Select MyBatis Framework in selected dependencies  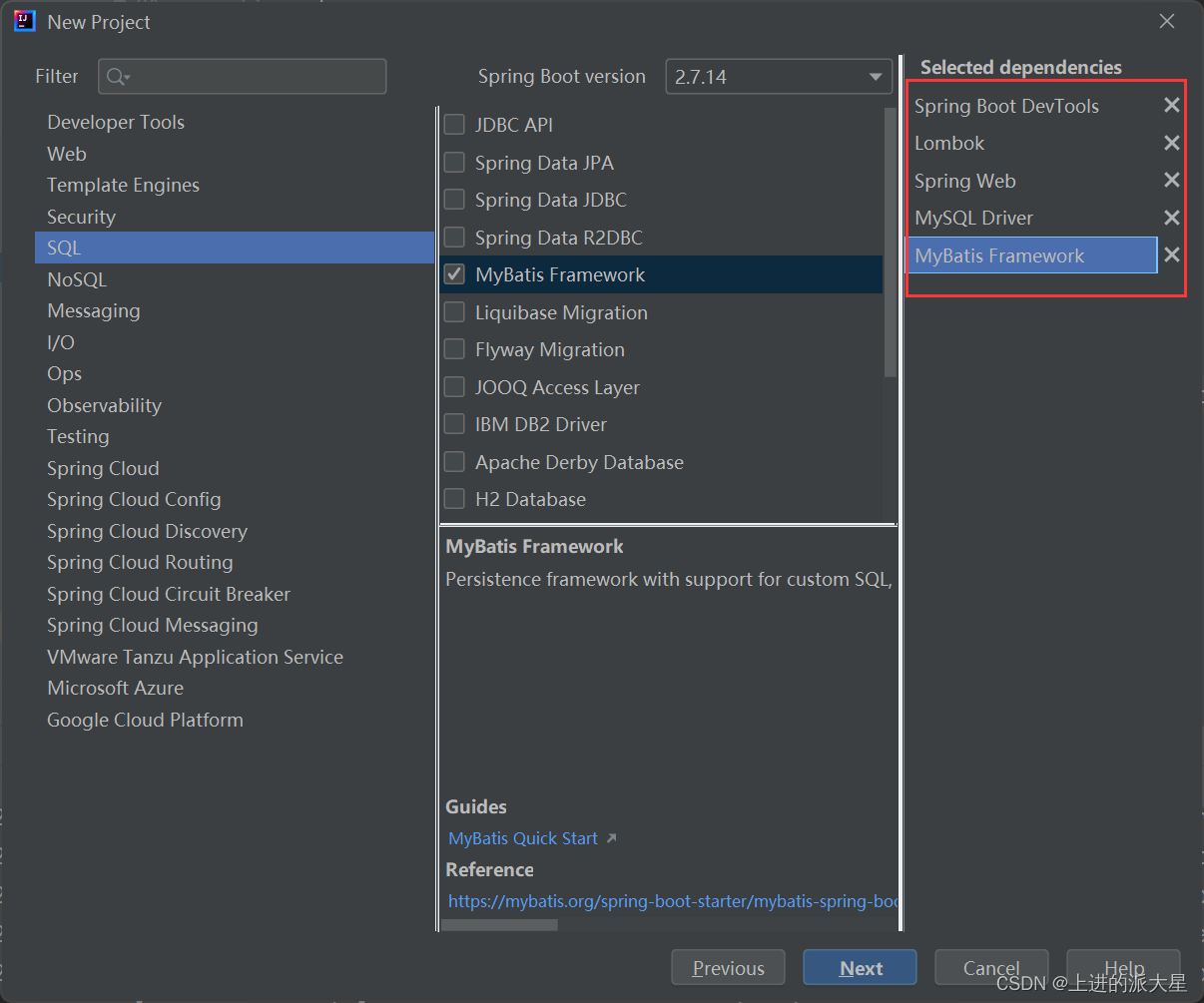point(1033,255)
